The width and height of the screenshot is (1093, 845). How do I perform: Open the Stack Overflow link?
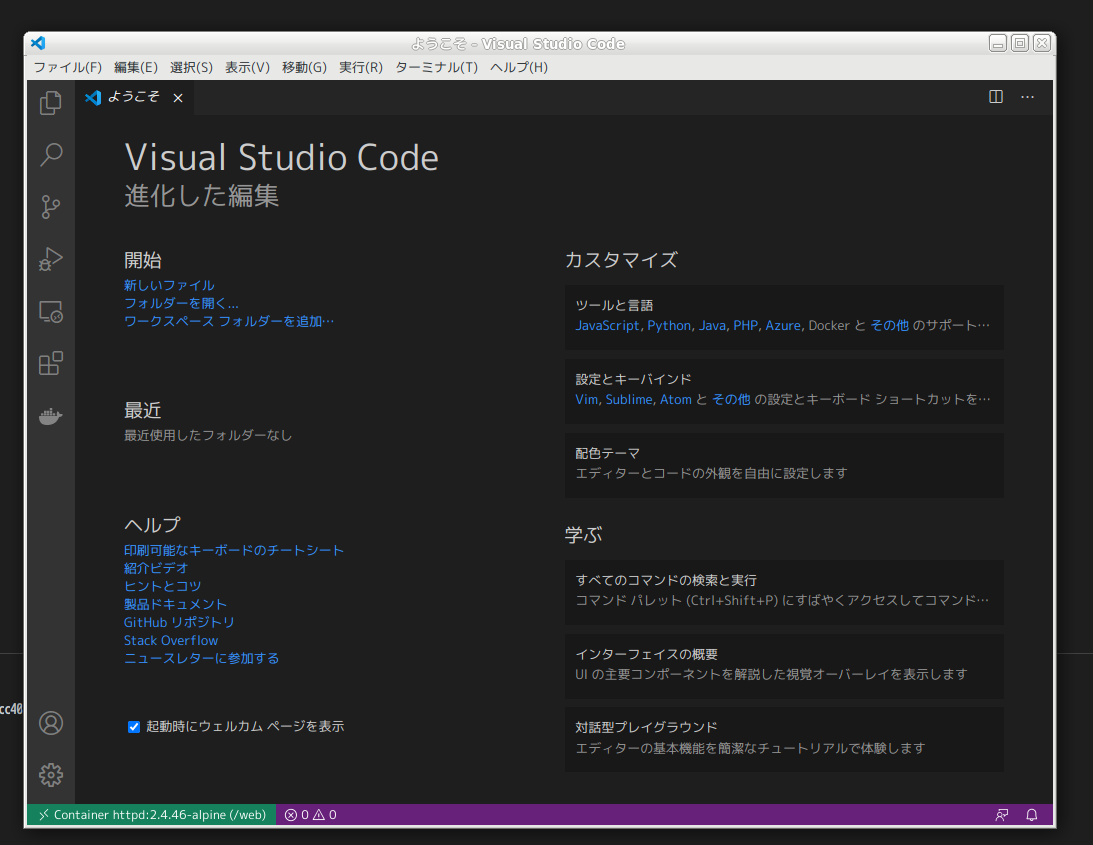coord(171,640)
